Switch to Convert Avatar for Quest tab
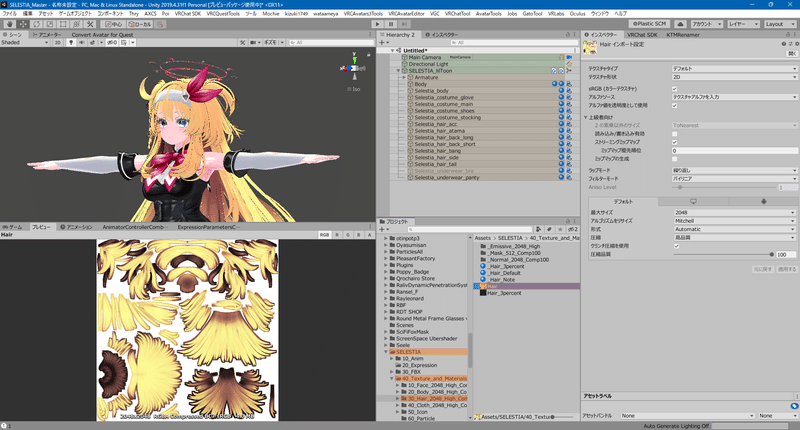Screen dimensions: 800x430 (x=102, y=35)
